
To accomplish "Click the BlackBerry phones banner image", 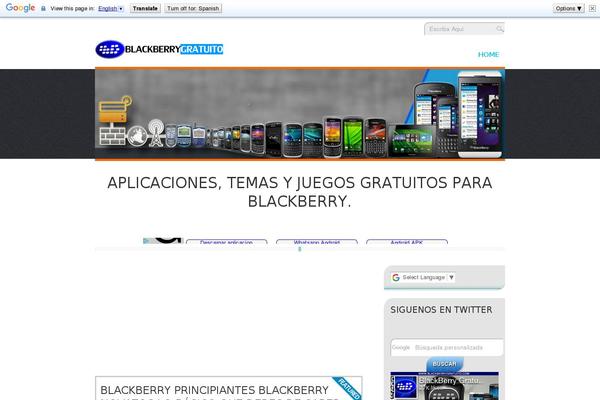I will [300, 114].
